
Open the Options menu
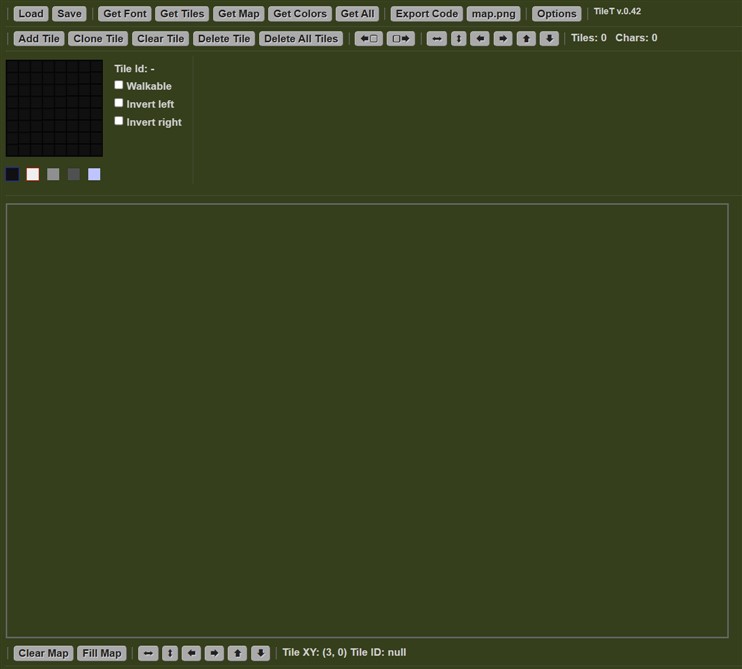tap(556, 14)
